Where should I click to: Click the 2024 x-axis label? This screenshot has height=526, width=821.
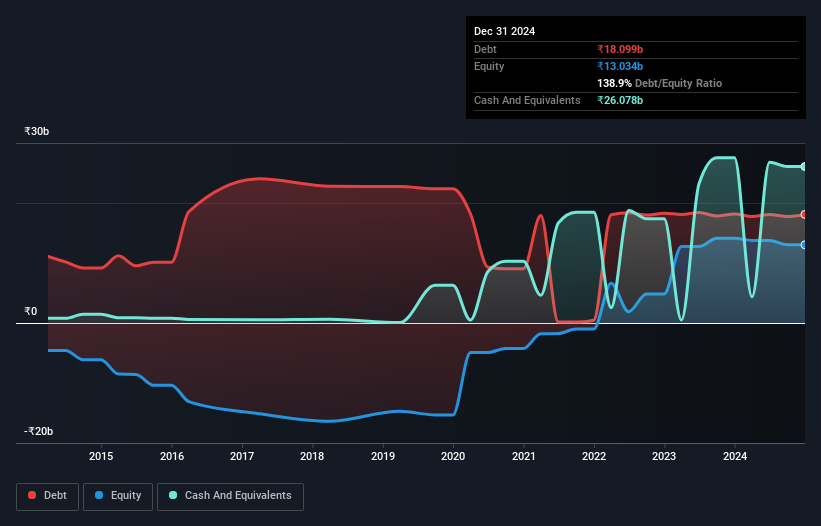[x=735, y=456]
